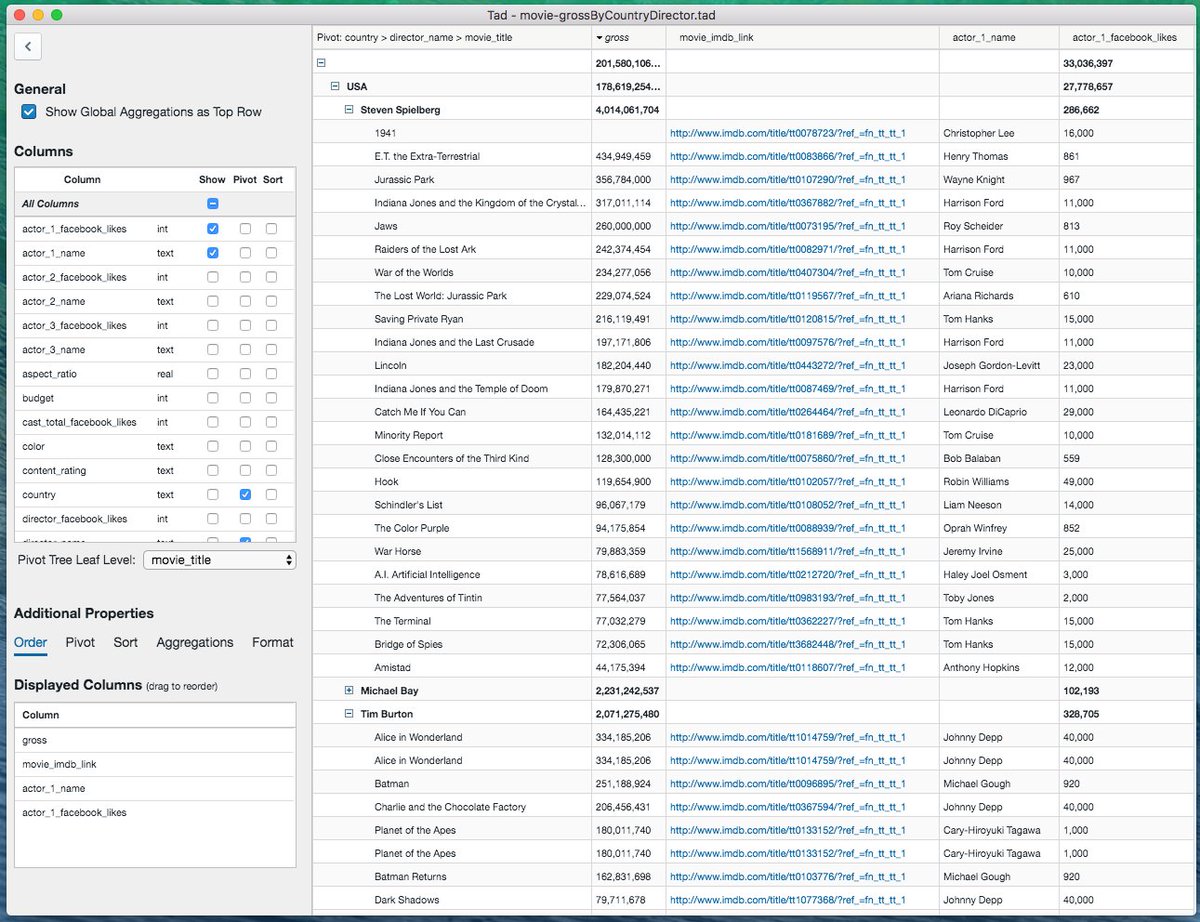Enable Sort checkbox for budget column

pyautogui.click(x=271, y=398)
